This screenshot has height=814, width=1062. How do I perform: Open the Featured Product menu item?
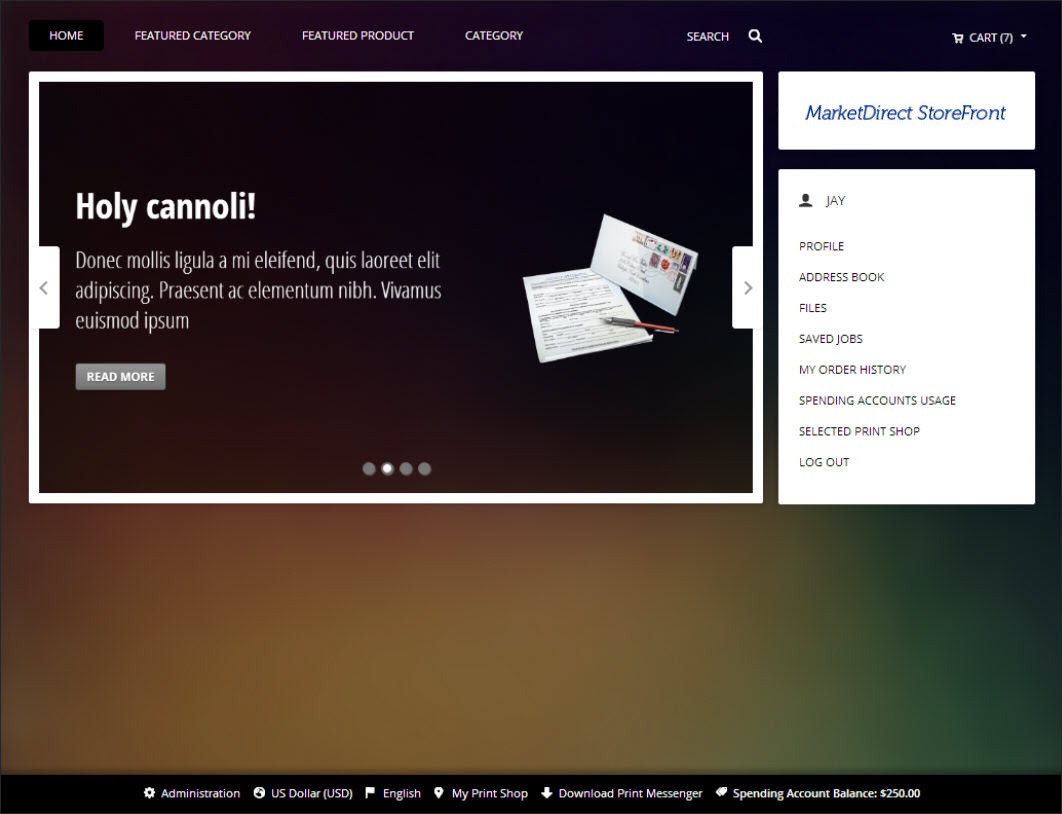[x=358, y=36]
